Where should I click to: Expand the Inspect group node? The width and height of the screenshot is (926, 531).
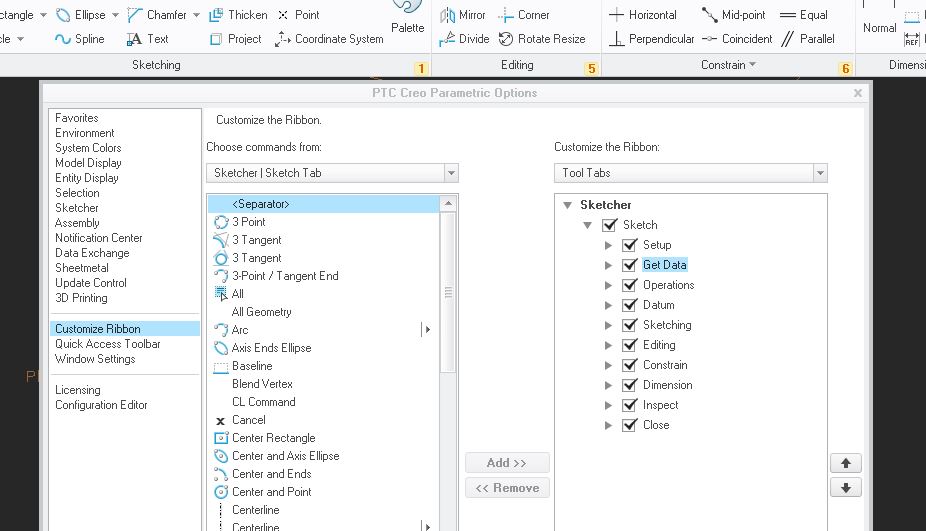[x=608, y=405]
